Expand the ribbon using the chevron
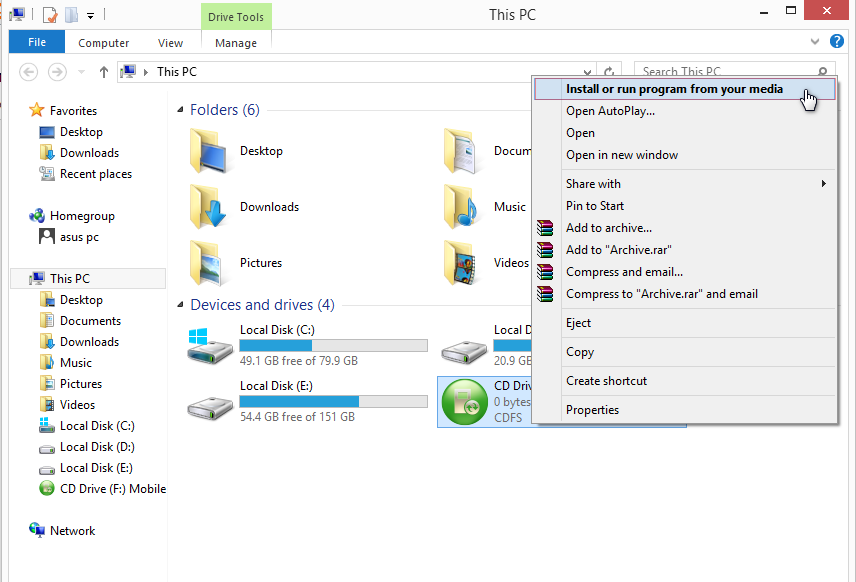 tap(815, 41)
